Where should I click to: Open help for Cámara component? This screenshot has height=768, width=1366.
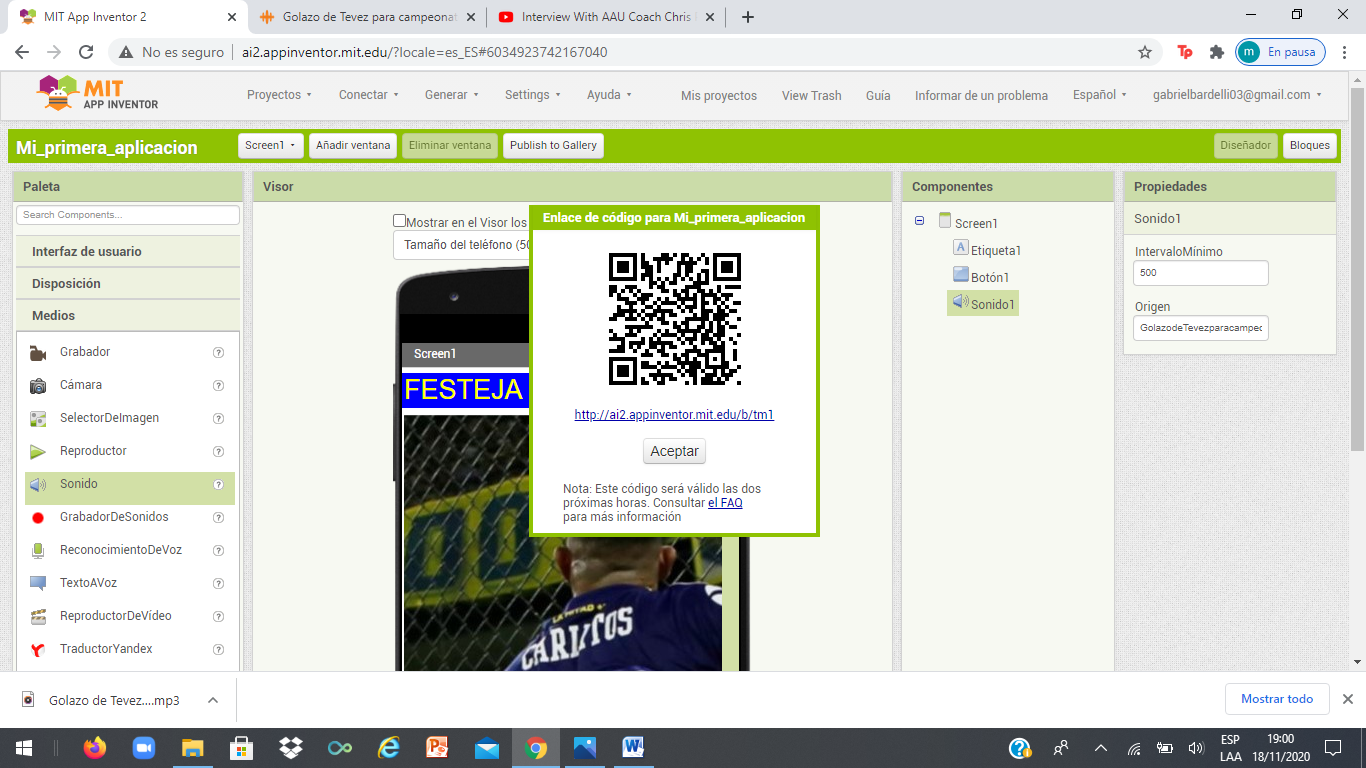pos(218,385)
